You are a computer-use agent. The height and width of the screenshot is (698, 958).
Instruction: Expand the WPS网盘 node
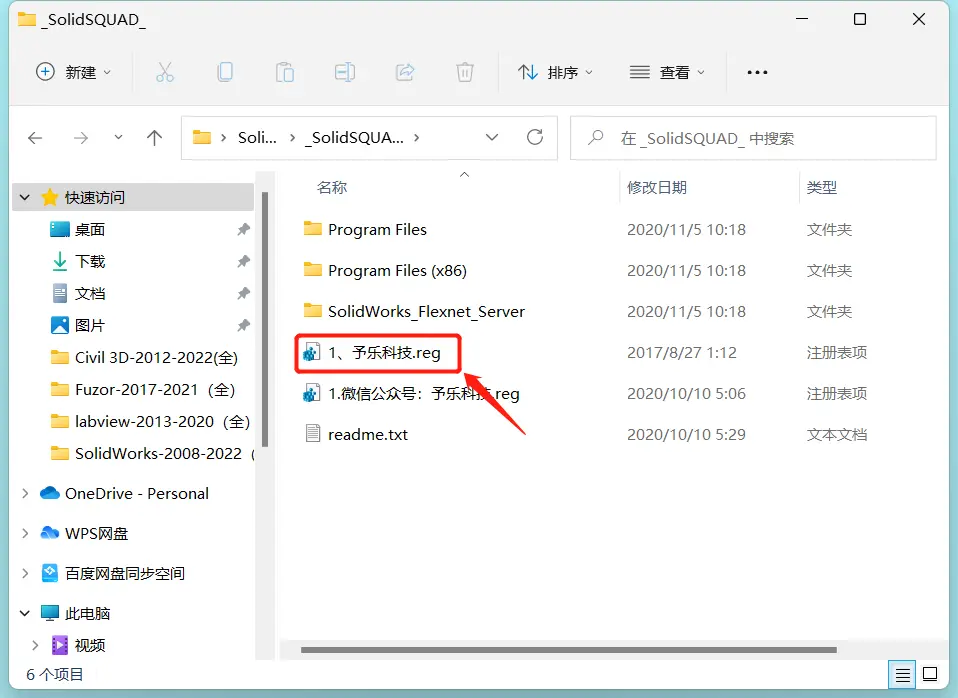click(x=25, y=533)
